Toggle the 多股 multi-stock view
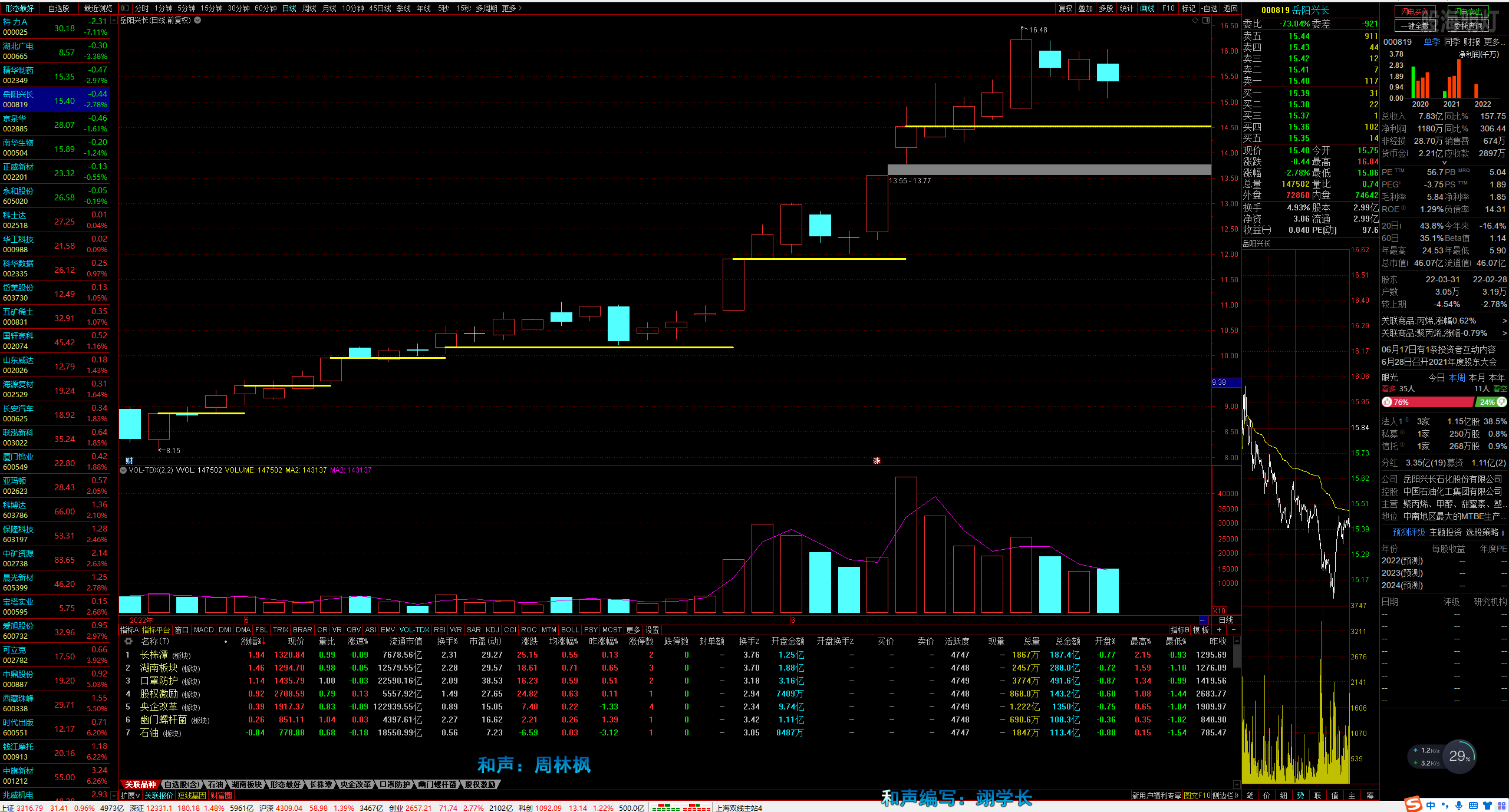 coord(1106,8)
